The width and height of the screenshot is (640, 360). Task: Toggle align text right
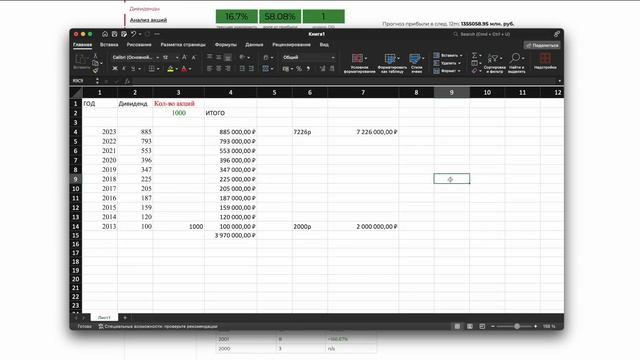click(228, 69)
